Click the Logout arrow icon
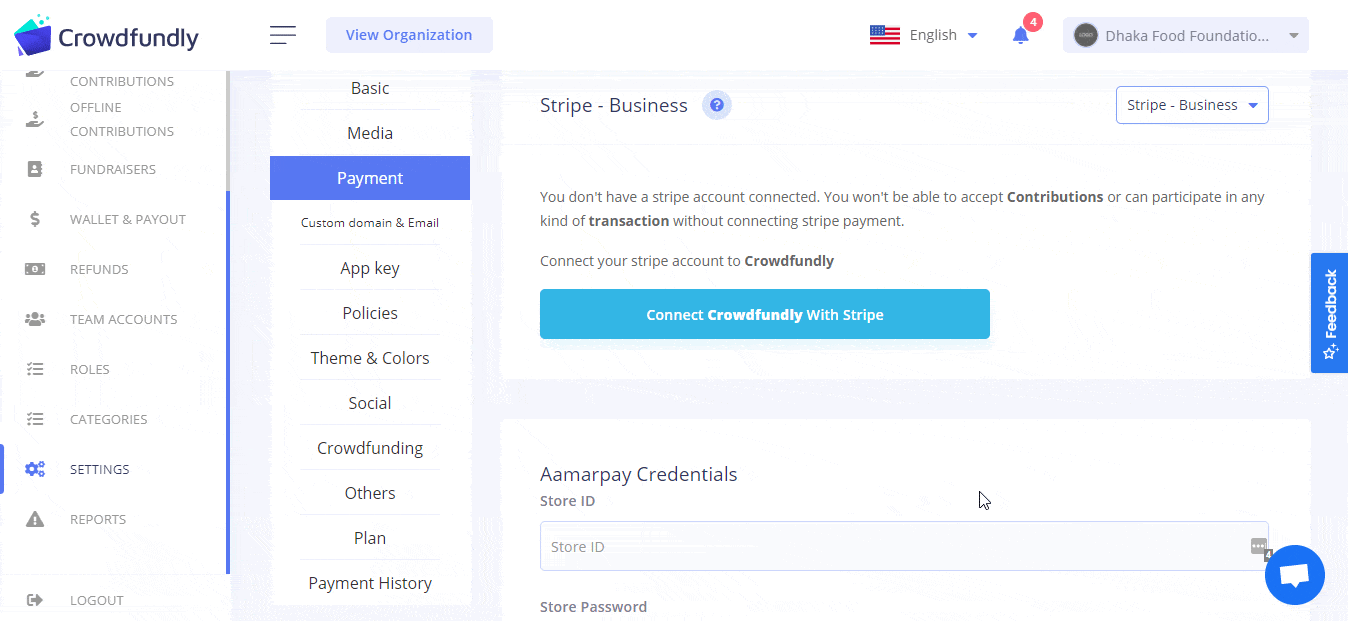Image resolution: width=1348 pixels, height=621 pixels. [x=35, y=600]
